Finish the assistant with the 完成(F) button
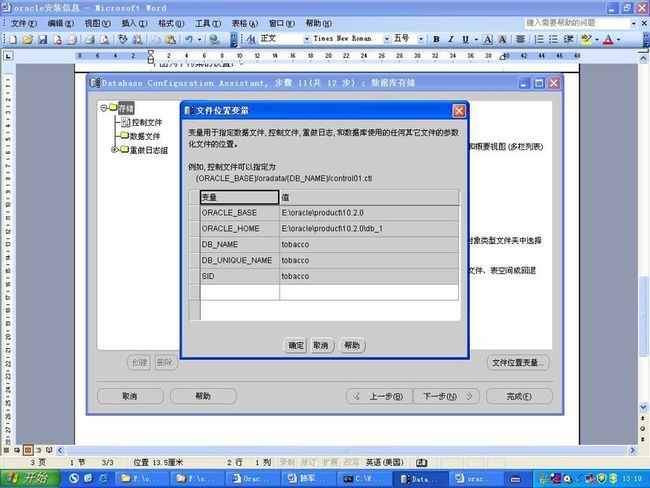Screen dimensions: 650x488 (x=519, y=396)
